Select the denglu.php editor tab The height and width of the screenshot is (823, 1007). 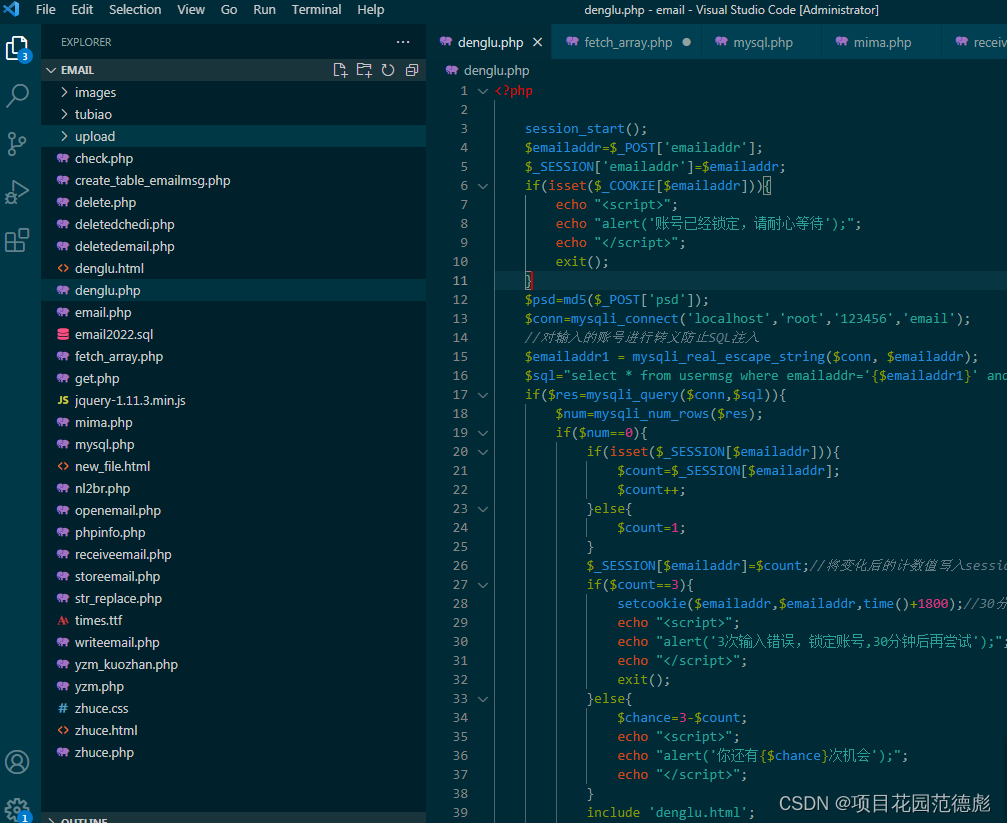491,42
